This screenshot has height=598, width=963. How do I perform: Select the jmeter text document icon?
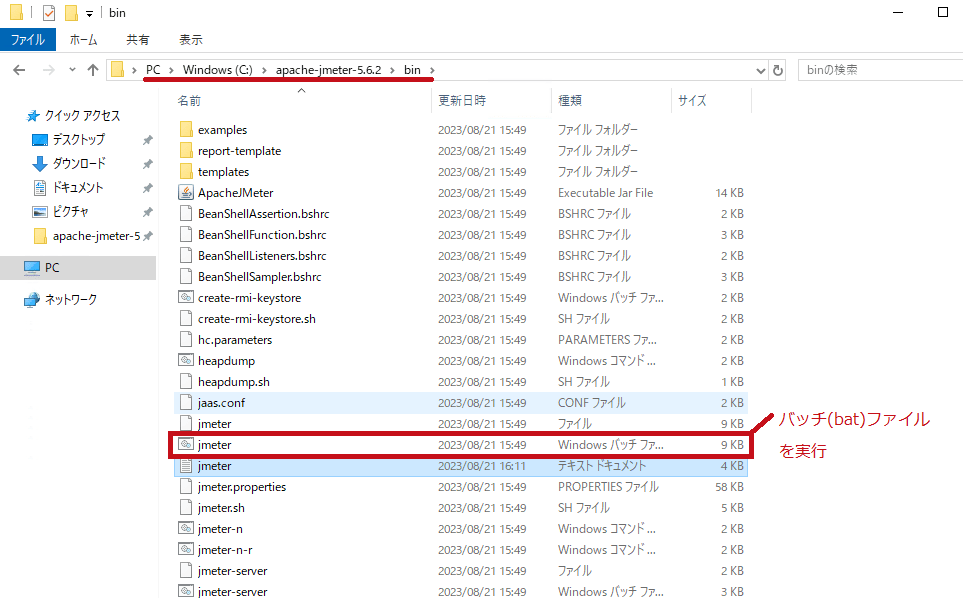(186, 465)
